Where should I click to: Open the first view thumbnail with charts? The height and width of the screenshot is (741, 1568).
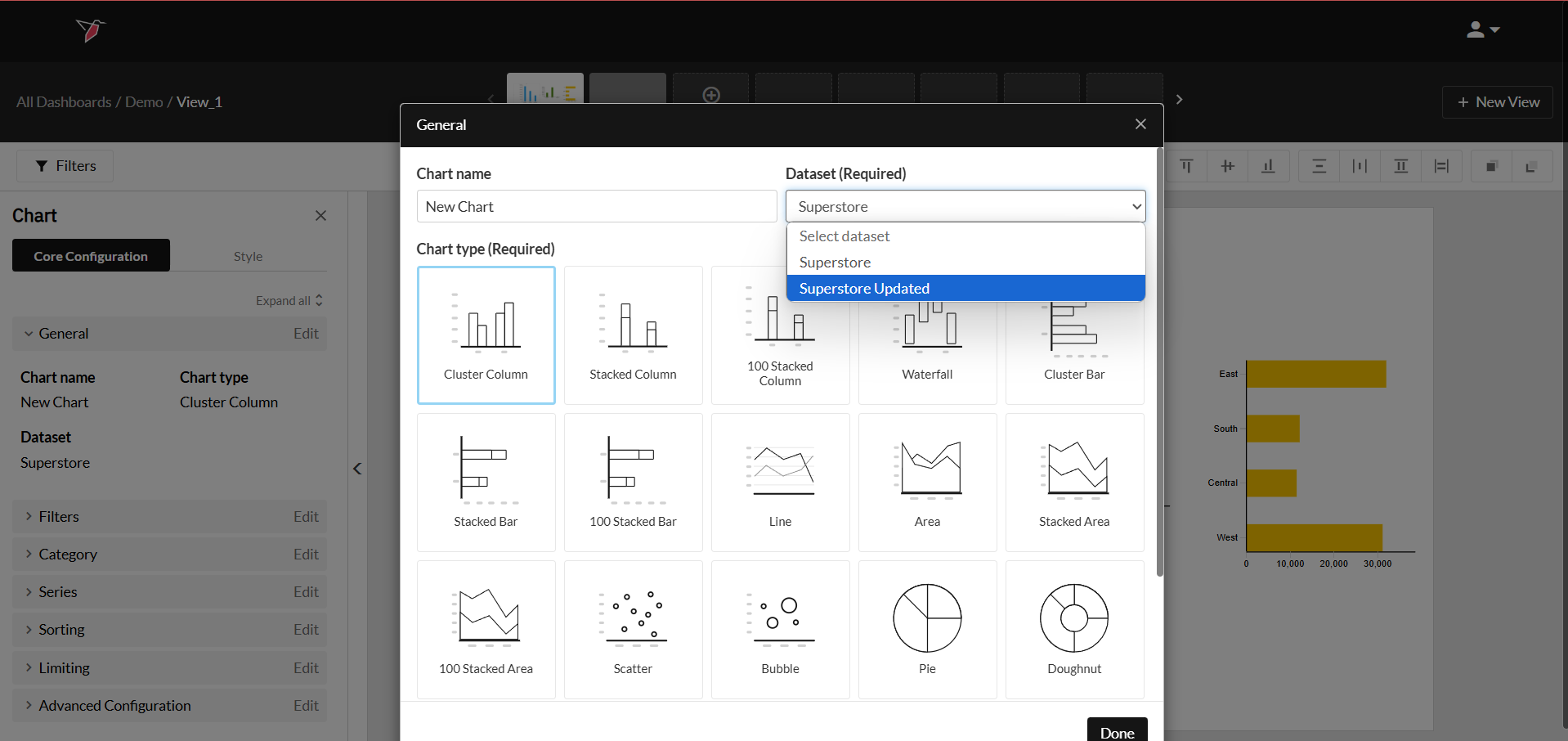click(545, 88)
